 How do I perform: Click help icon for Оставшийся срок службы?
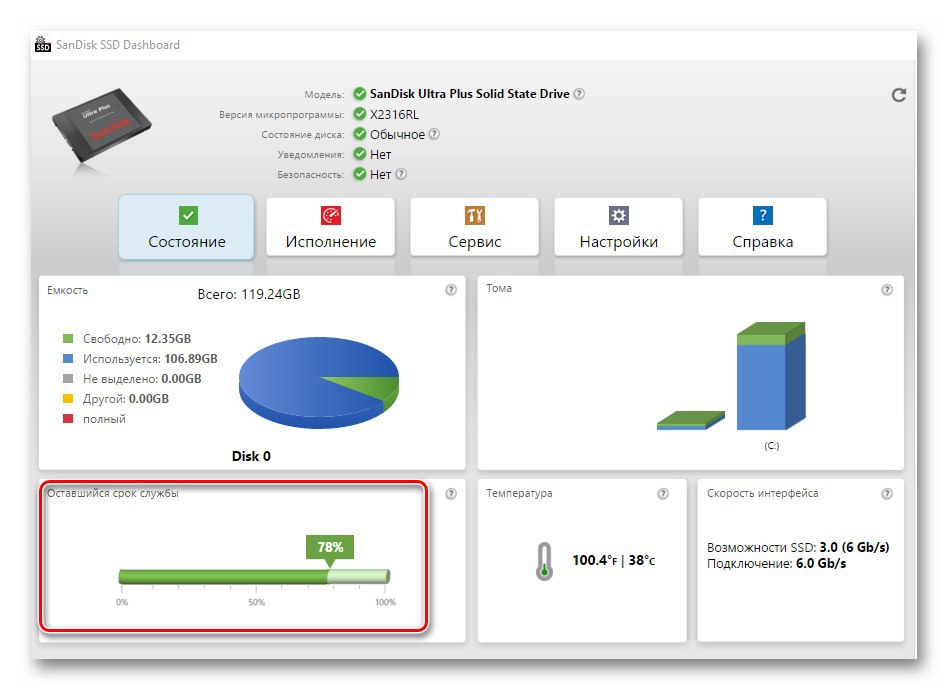tap(451, 493)
